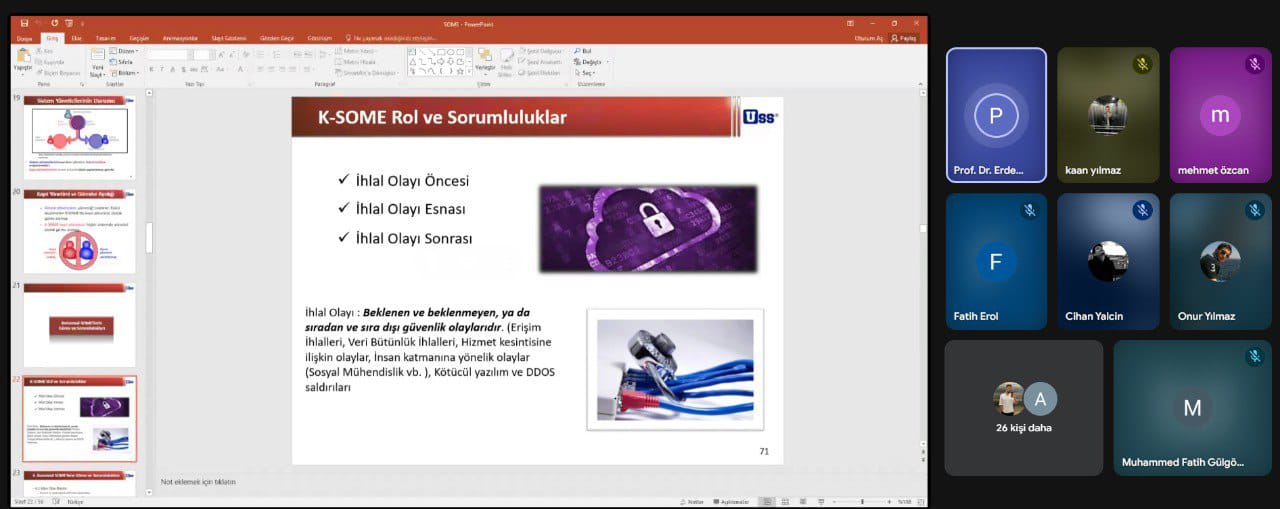This screenshot has height=509, width=1280.
Task: Open the Değiştir replace dropdown
Action: [x=591, y=61]
